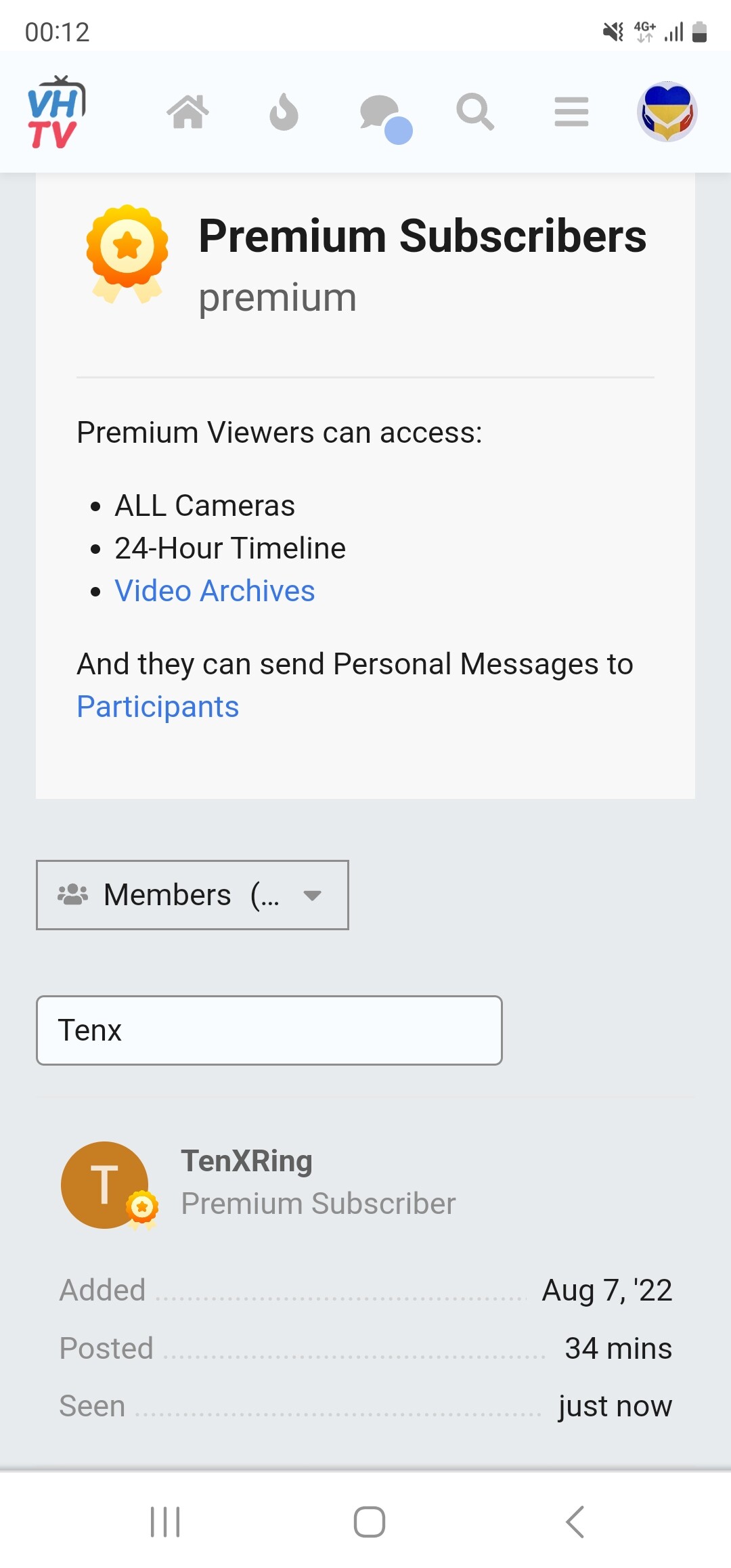Follow the Video Archives link

(x=215, y=590)
